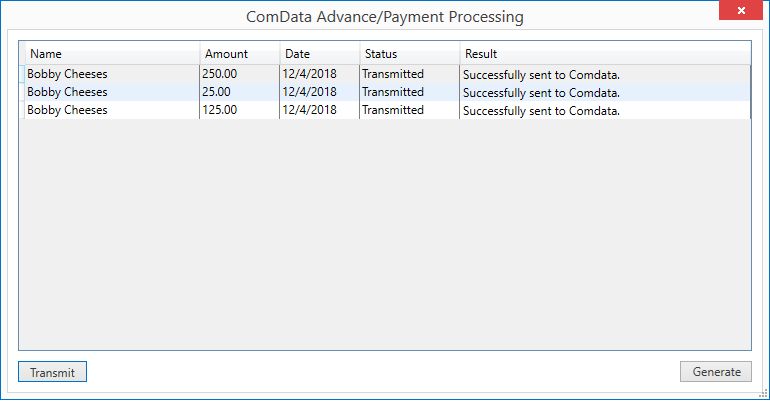The width and height of the screenshot is (770, 402).
Task: Click Transmitted status in the 250.00 row
Action: 393,74
